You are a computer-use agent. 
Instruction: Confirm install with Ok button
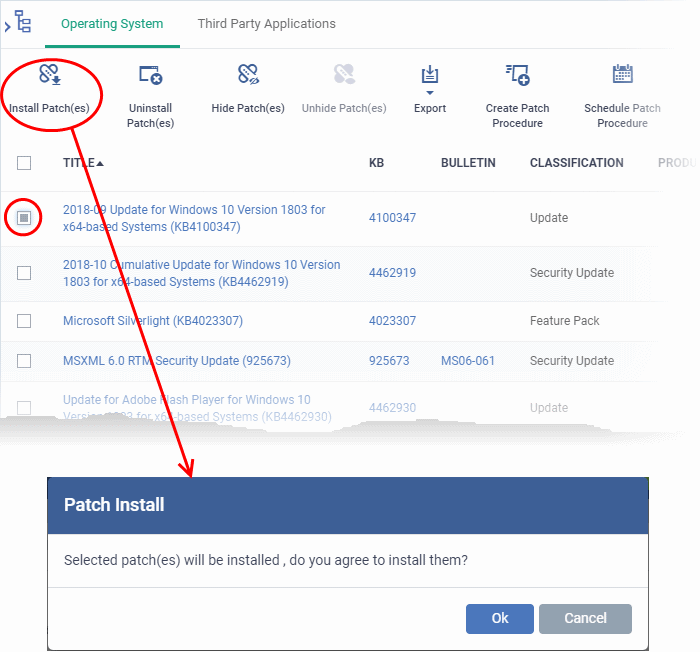pyautogui.click(x=500, y=619)
